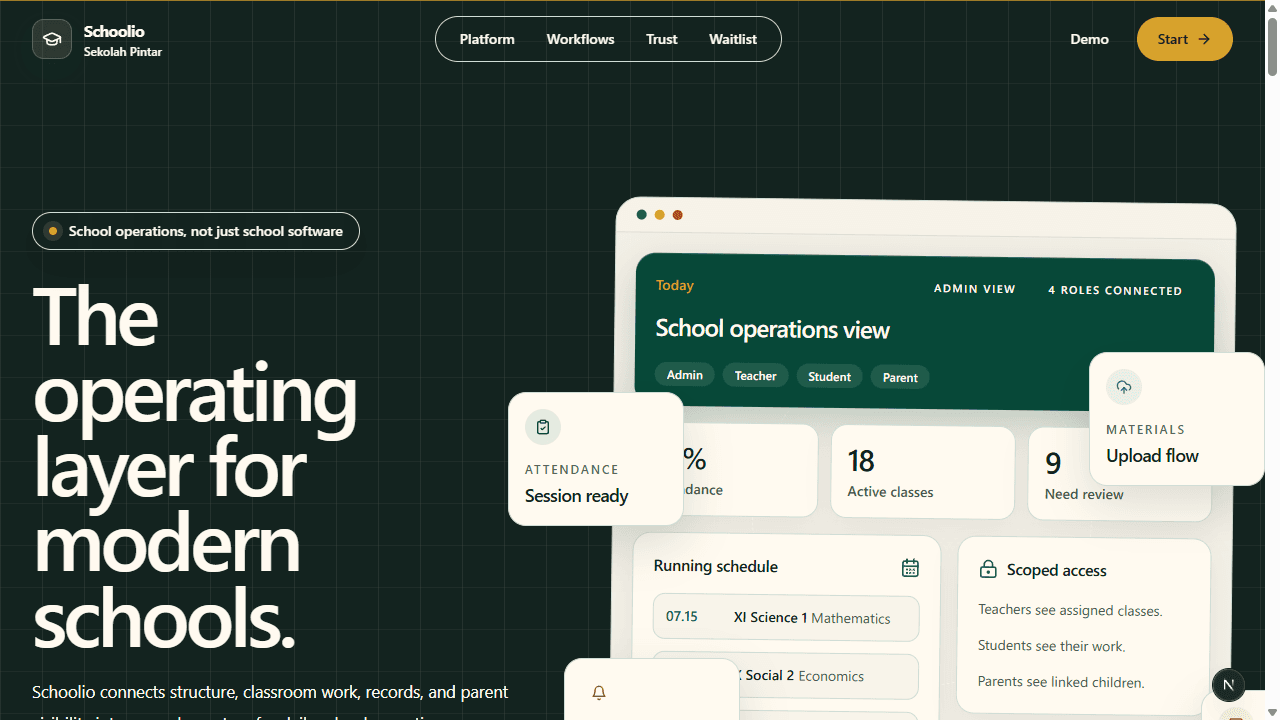The width and height of the screenshot is (1280, 720).
Task: Open the Workflows nav item
Action: (580, 39)
